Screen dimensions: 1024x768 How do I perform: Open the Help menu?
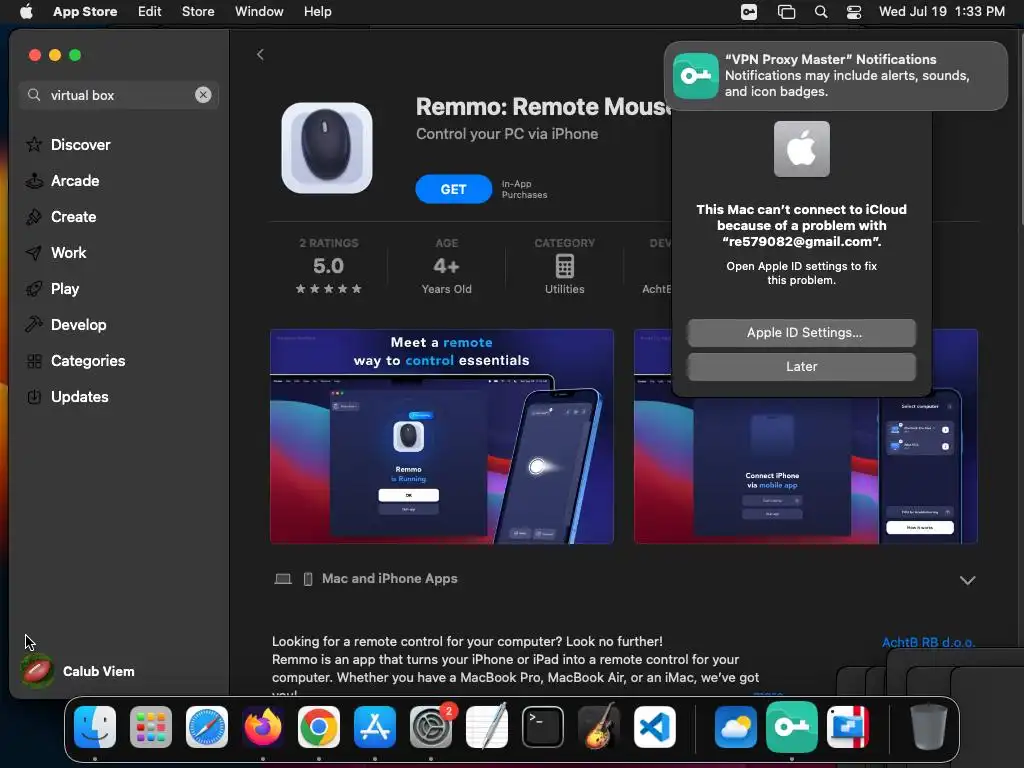(x=317, y=11)
